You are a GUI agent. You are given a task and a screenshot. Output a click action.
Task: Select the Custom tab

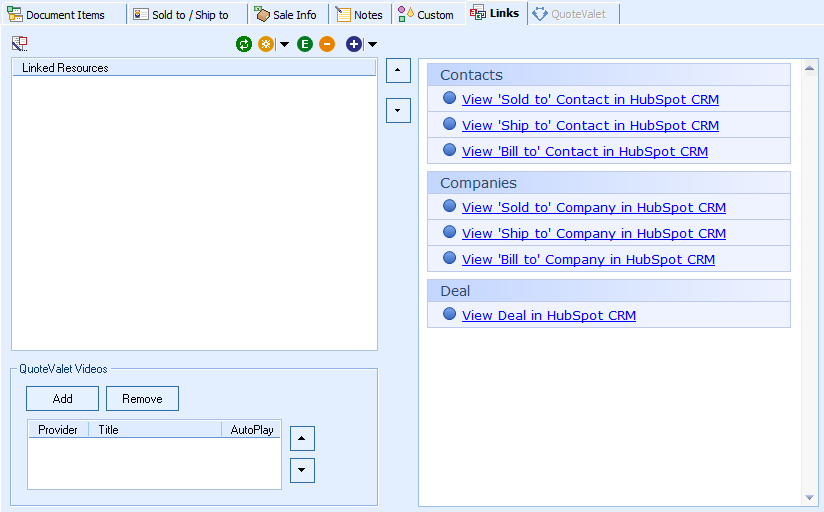[426, 15]
